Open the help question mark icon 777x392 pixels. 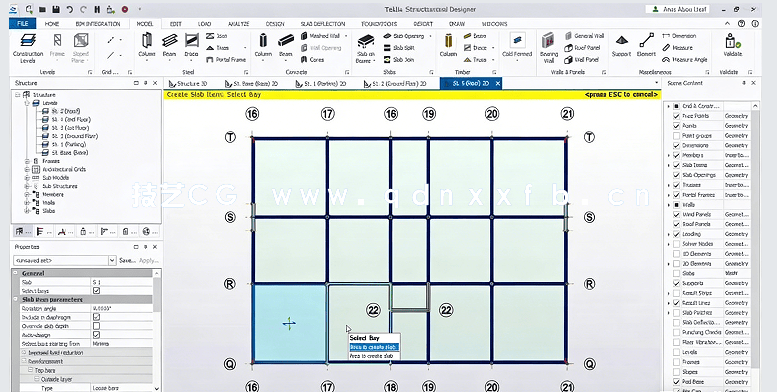(x=741, y=23)
